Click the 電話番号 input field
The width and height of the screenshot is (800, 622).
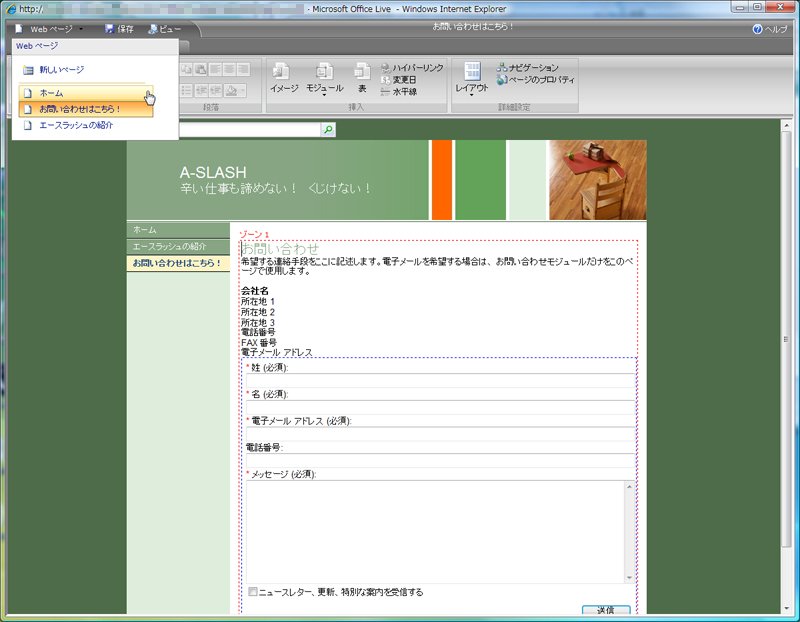[x=440, y=461]
